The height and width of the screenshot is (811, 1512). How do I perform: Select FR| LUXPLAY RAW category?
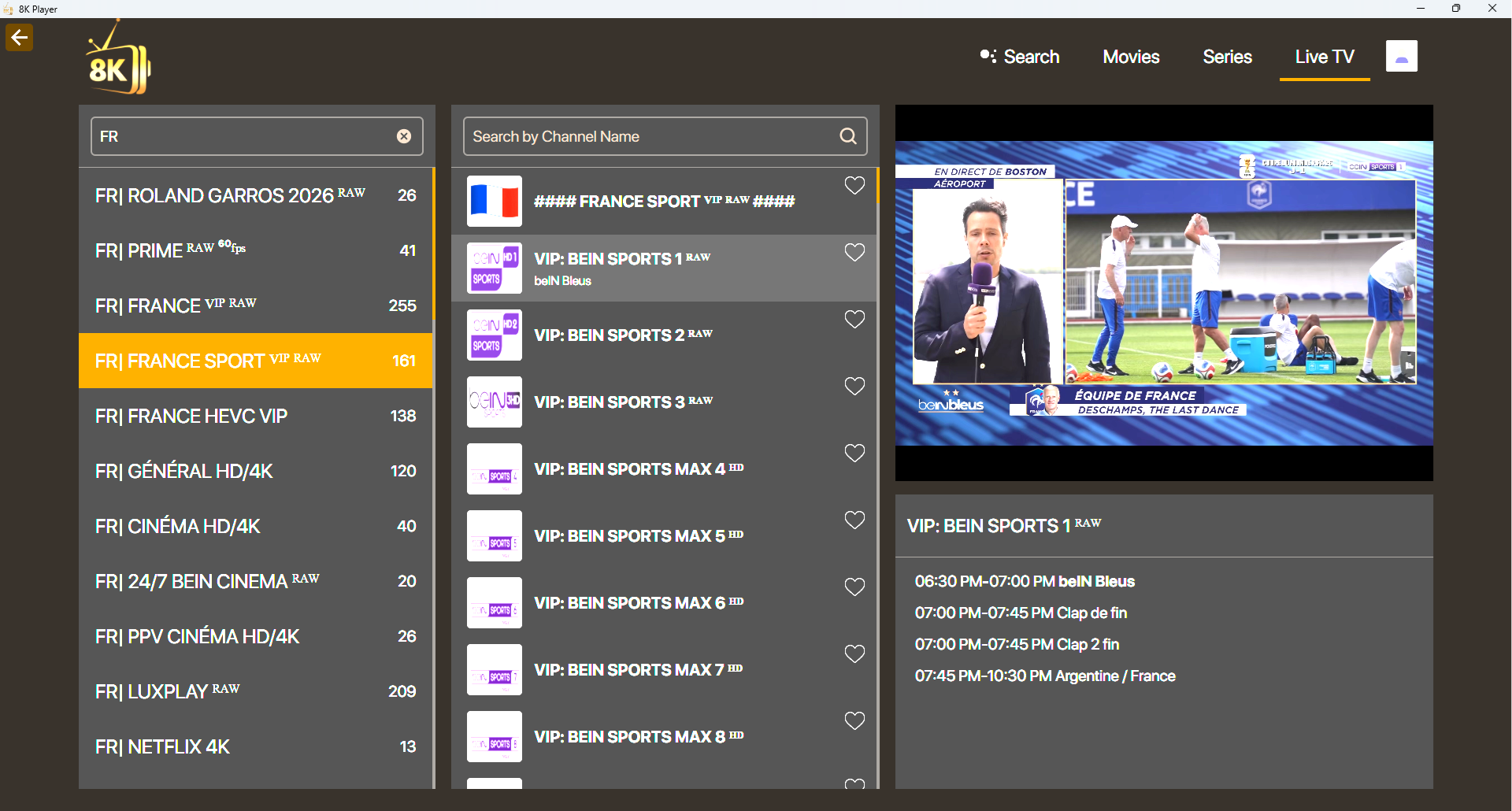(x=256, y=691)
